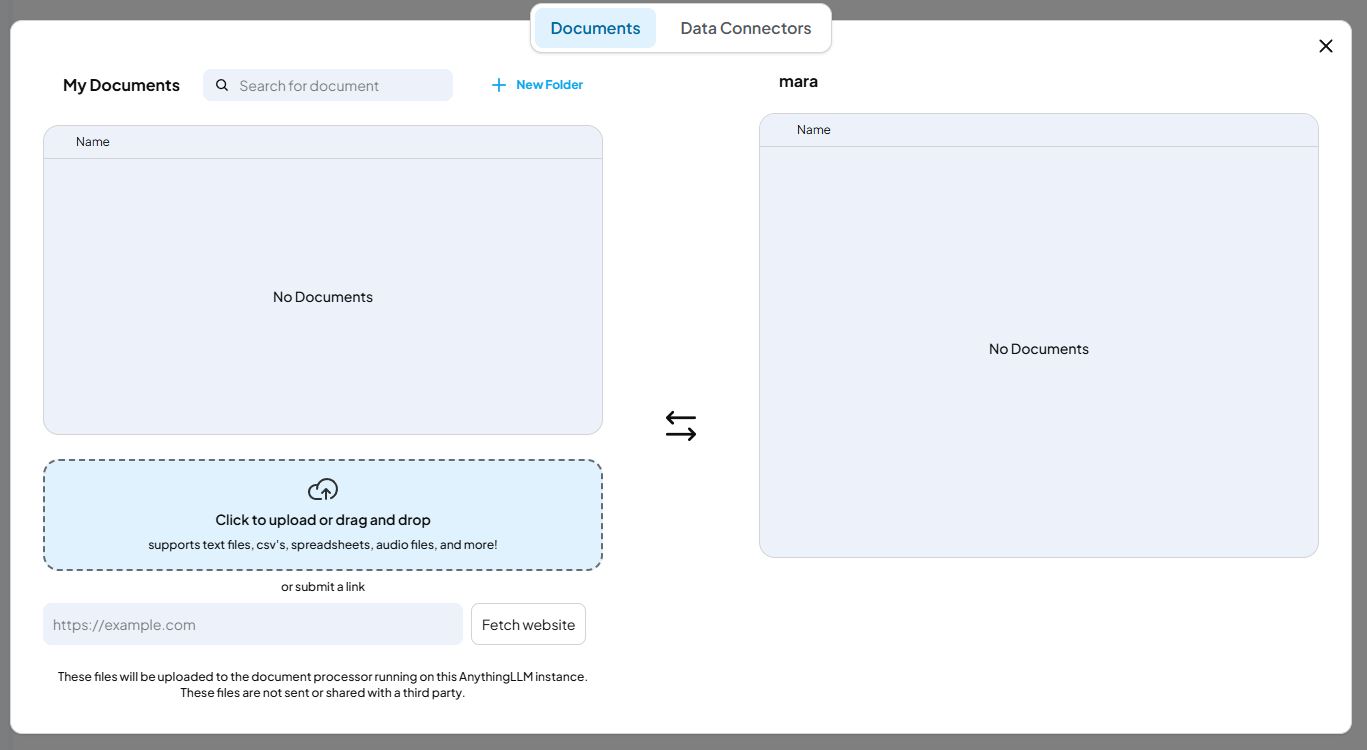The image size is (1367, 750).
Task: Click No Documents in mara workspace panel
Action: (1038, 349)
